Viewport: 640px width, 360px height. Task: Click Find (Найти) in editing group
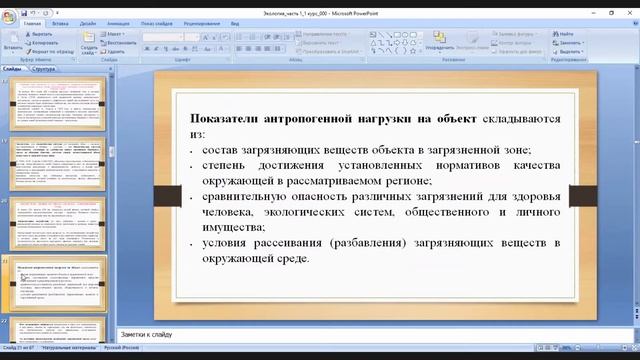pyautogui.click(x=563, y=34)
